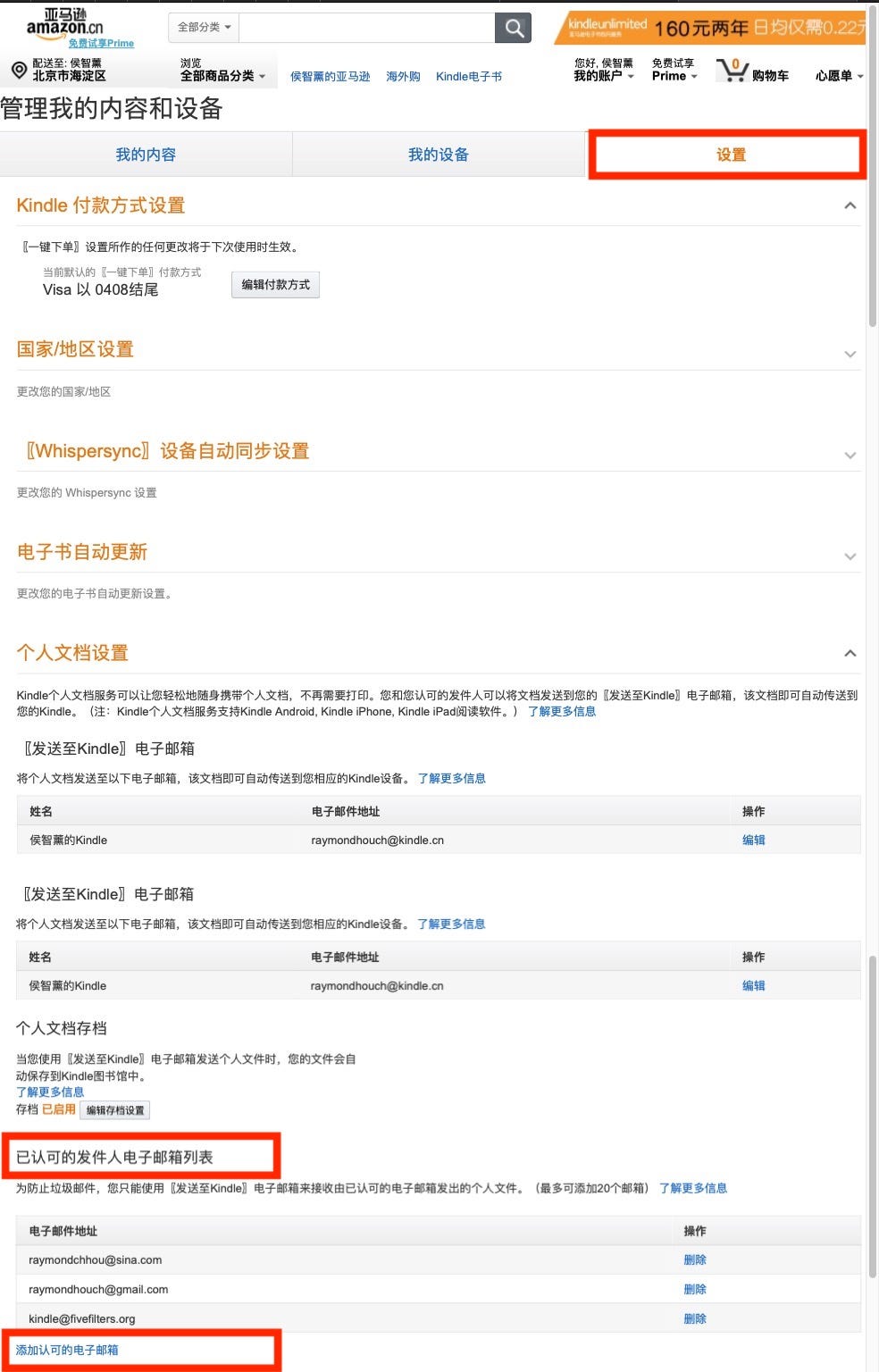This screenshot has height=1372, width=879.
Task: Select the 设置 tab
Action: click(731, 155)
